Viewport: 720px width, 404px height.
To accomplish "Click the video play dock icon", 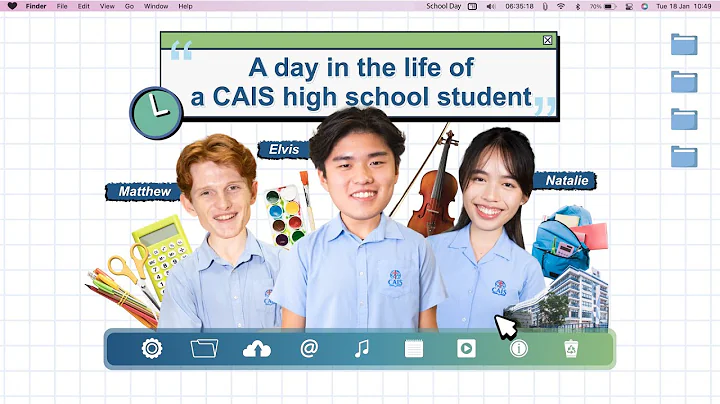I will pos(466,349).
